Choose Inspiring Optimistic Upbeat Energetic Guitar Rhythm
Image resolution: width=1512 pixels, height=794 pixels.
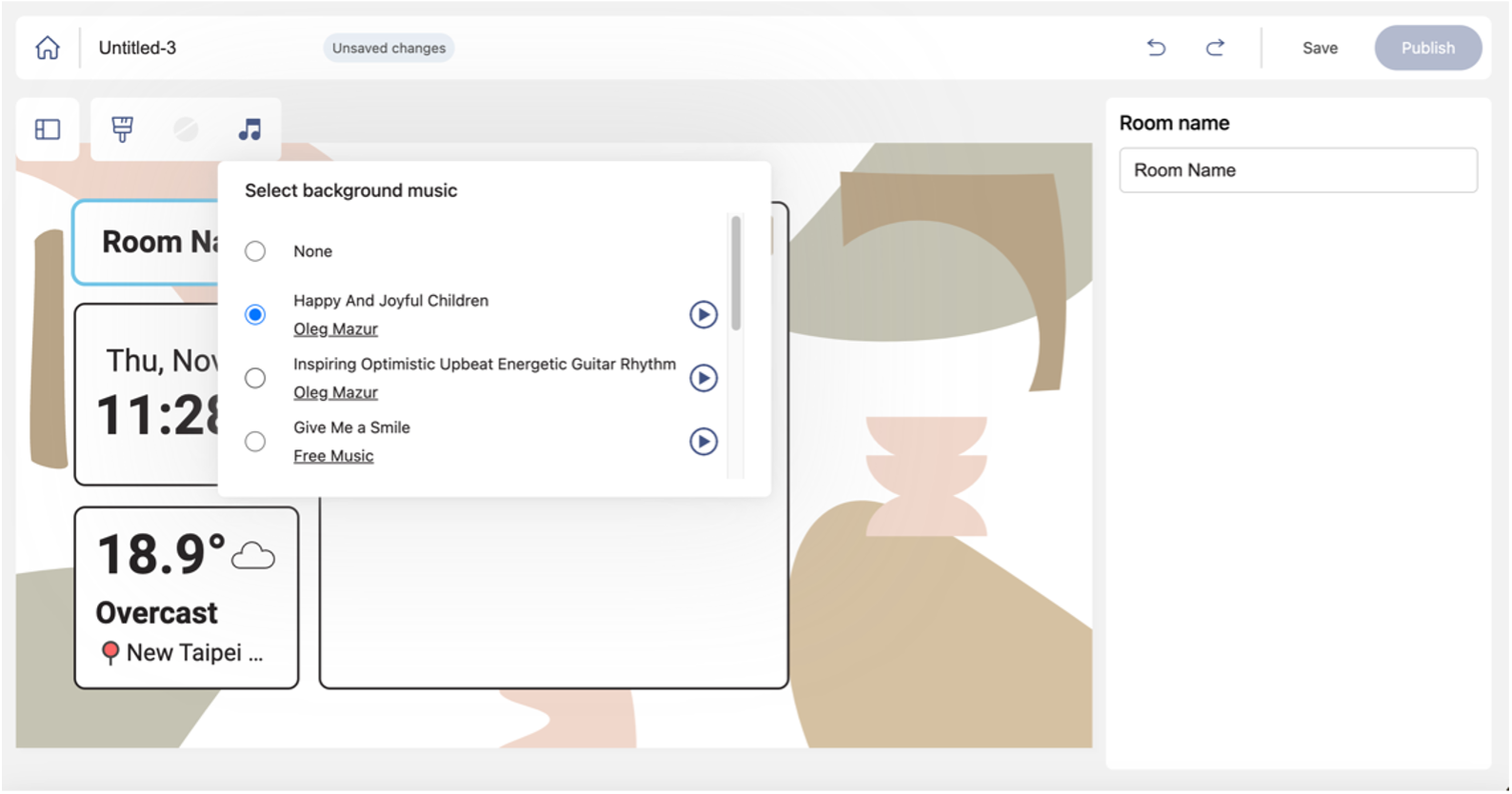pyautogui.click(x=255, y=379)
